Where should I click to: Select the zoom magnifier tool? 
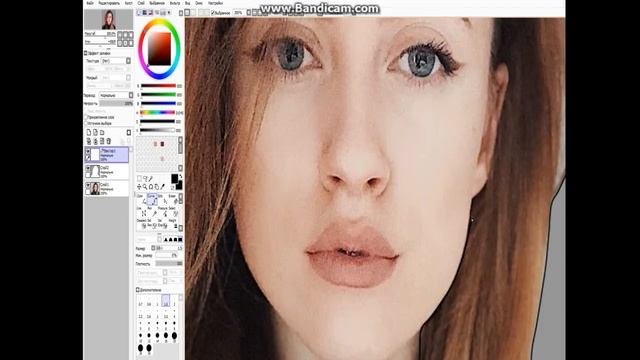pyautogui.click(x=145, y=187)
